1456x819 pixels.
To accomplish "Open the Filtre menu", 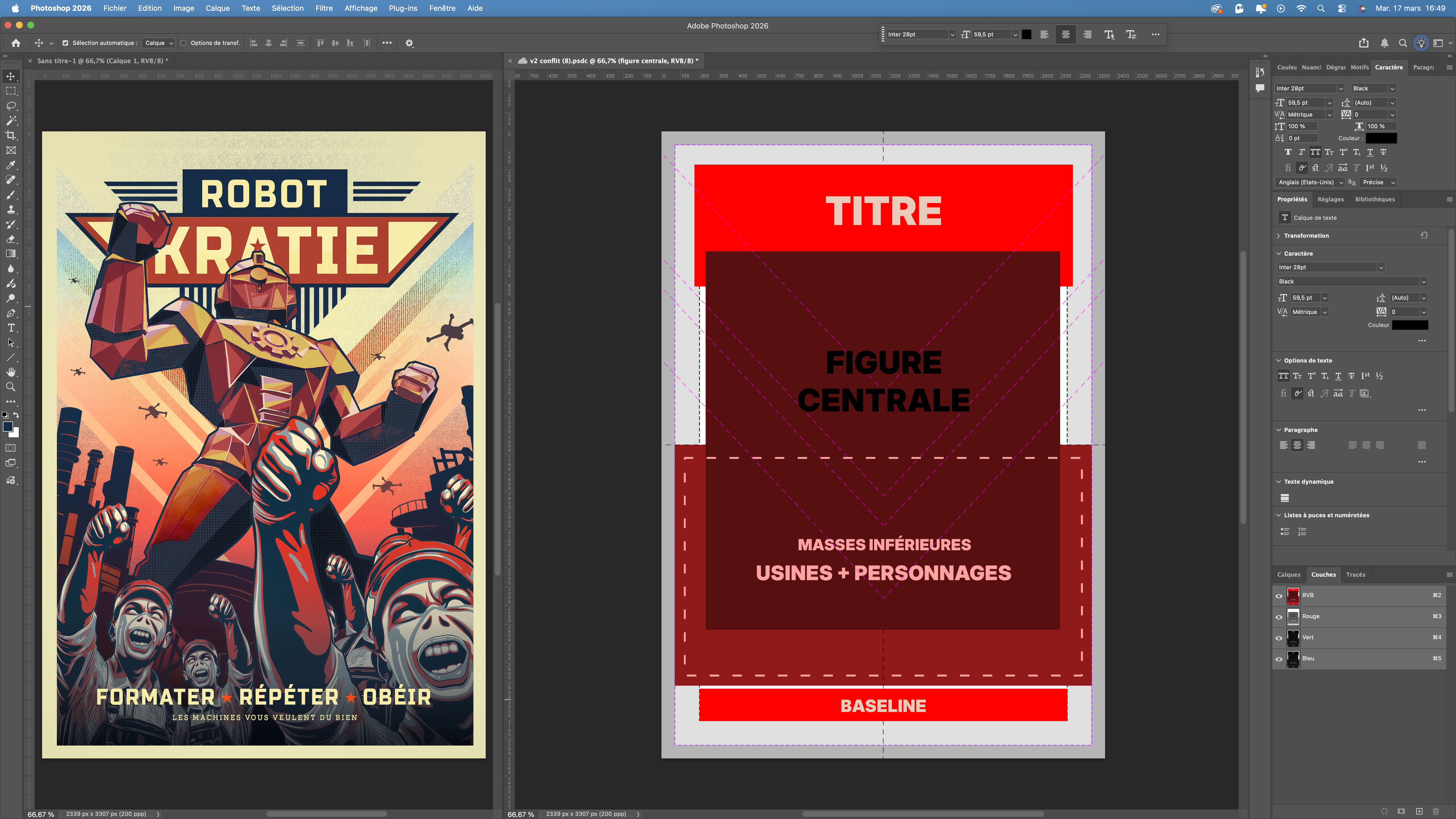I will click(x=324, y=8).
